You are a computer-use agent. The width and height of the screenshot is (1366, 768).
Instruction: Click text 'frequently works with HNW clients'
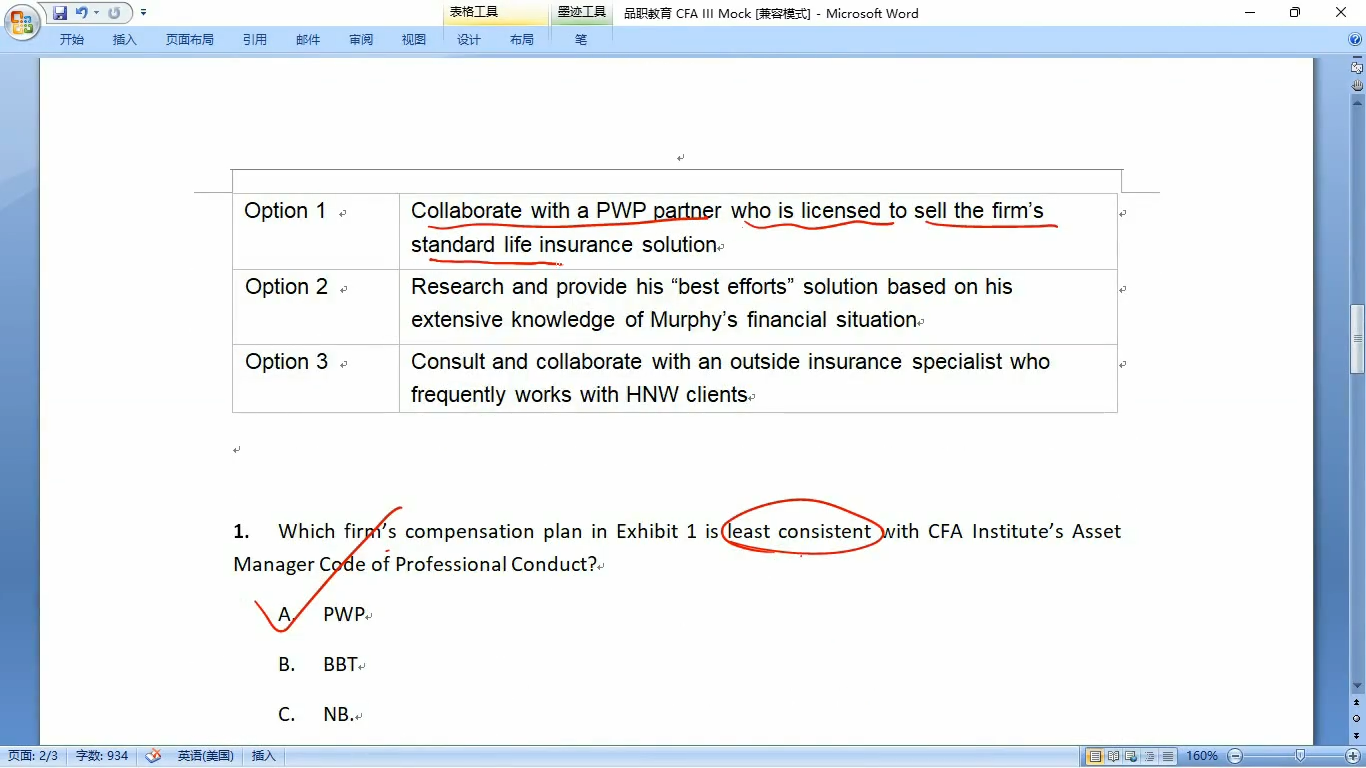tap(579, 395)
